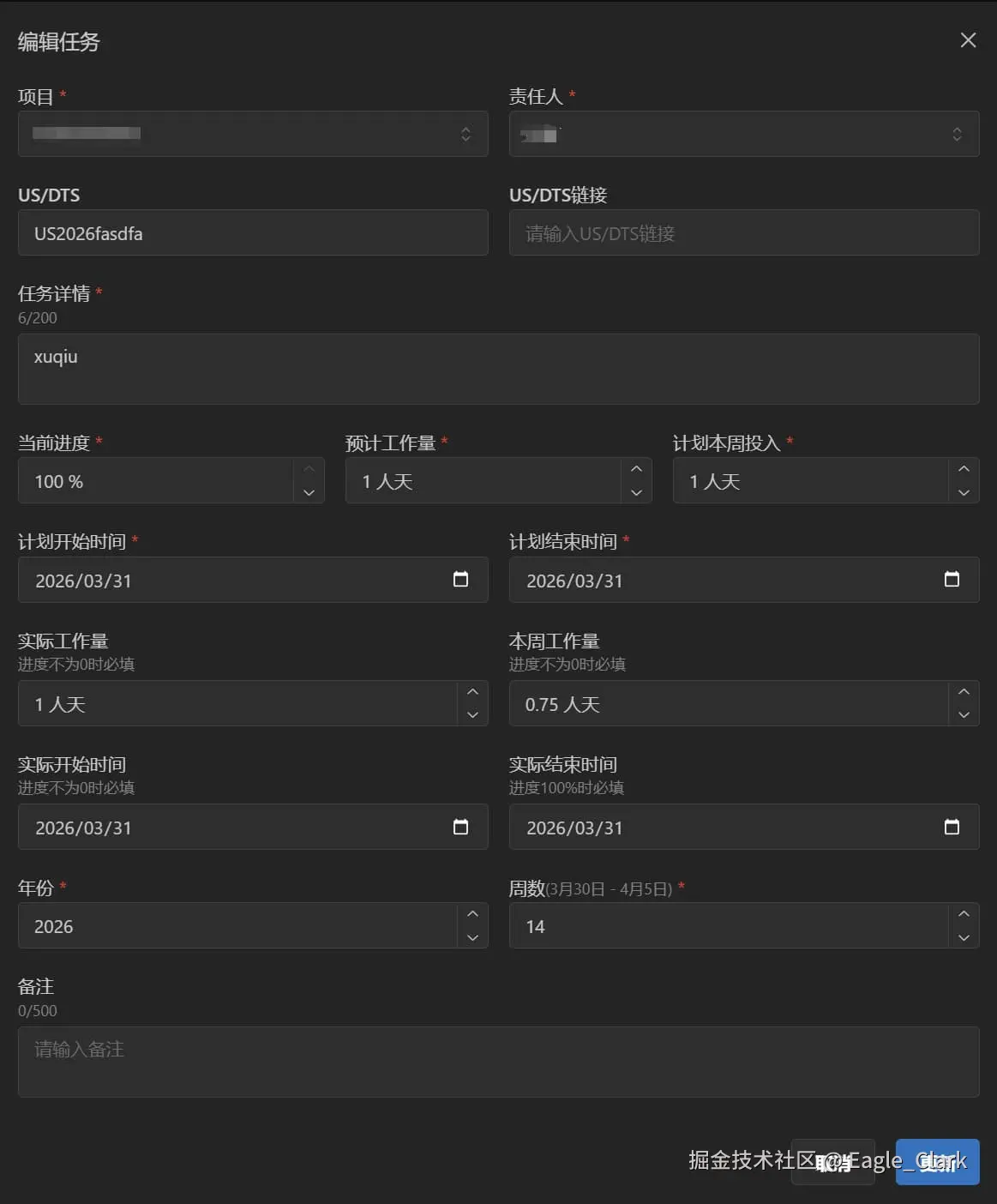
Task: Open calendar picker for 计划结束时间
Action: [952, 580]
